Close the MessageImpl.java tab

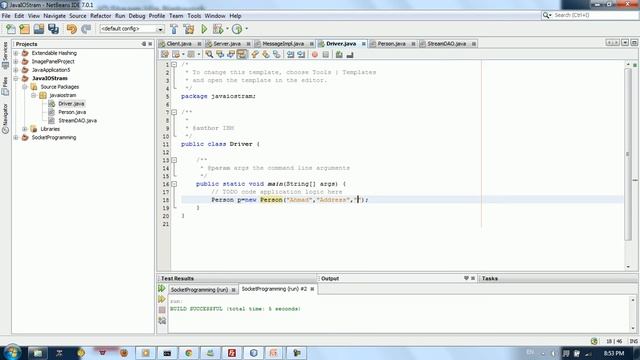(x=311, y=44)
